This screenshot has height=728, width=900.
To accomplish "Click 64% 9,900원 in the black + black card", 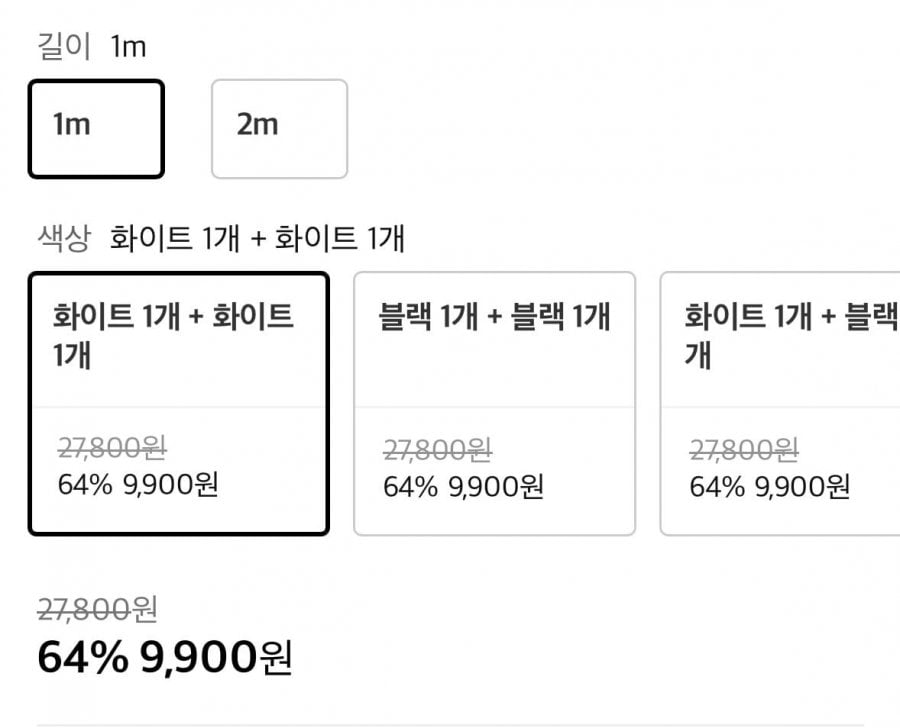I will click(463, 487).
